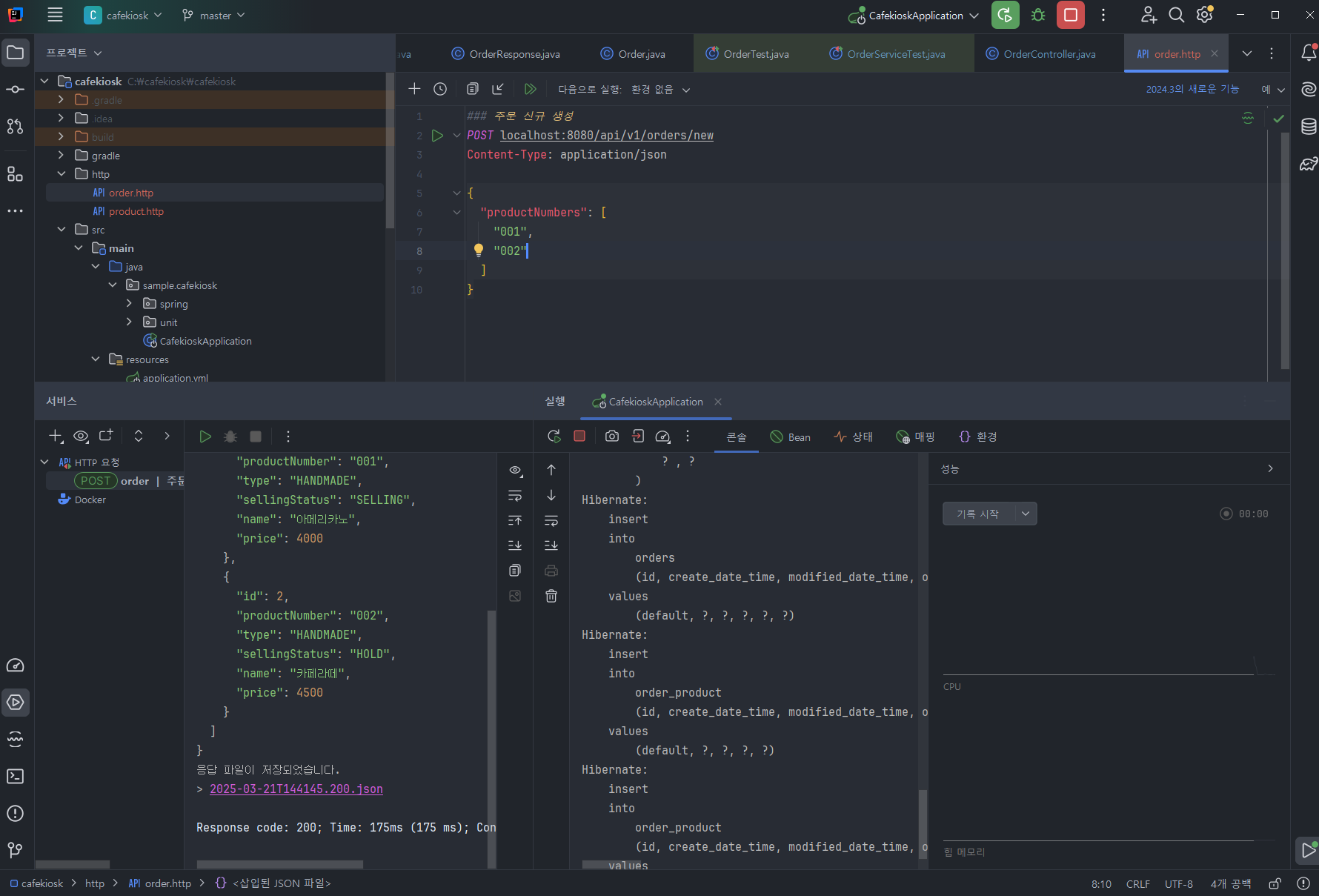
Task: Stop the running CafekioskApplication
Action: [1071, 15]
